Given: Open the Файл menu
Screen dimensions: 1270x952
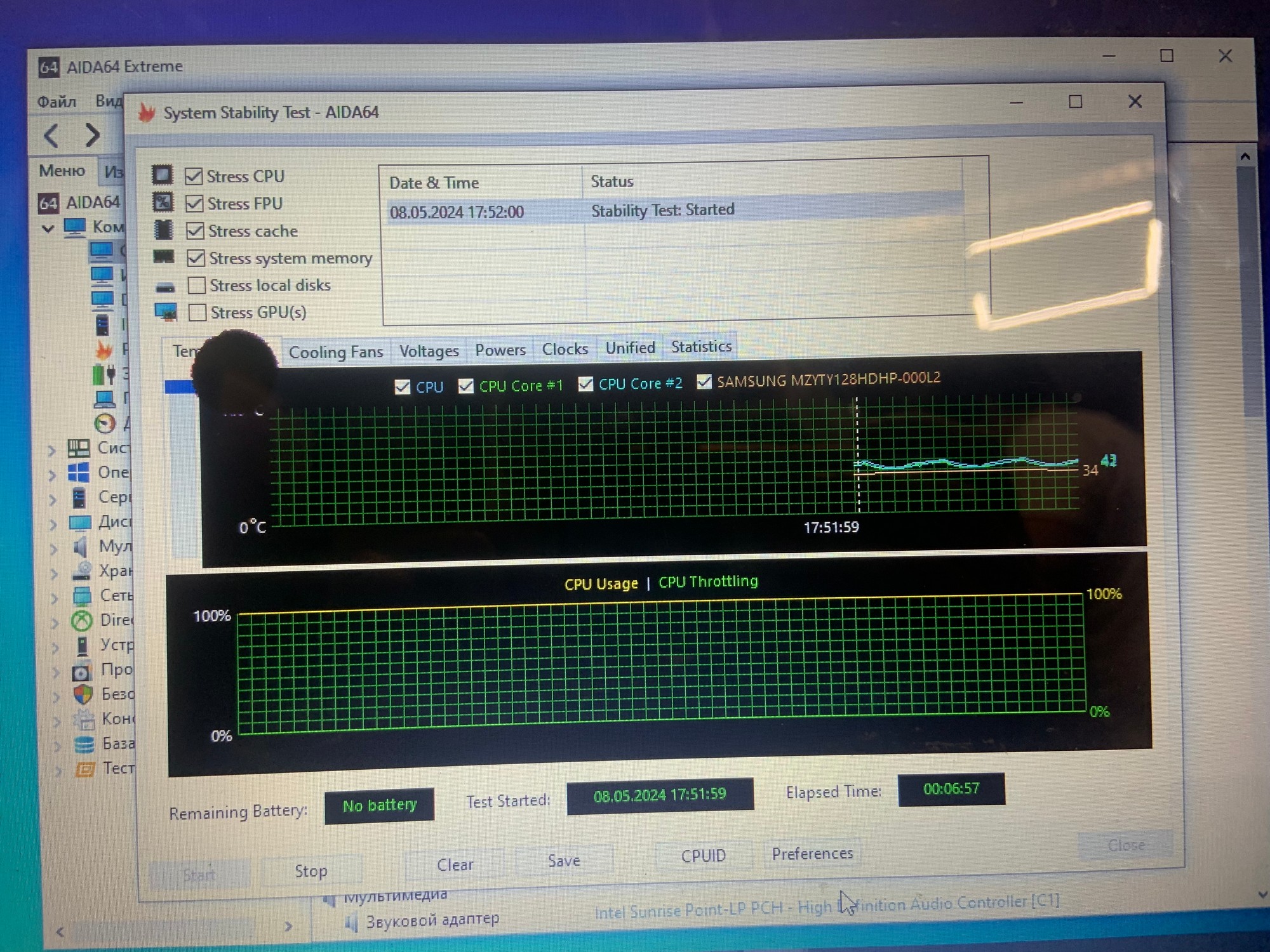Looking at the screenshot, I should pos(57,102).
